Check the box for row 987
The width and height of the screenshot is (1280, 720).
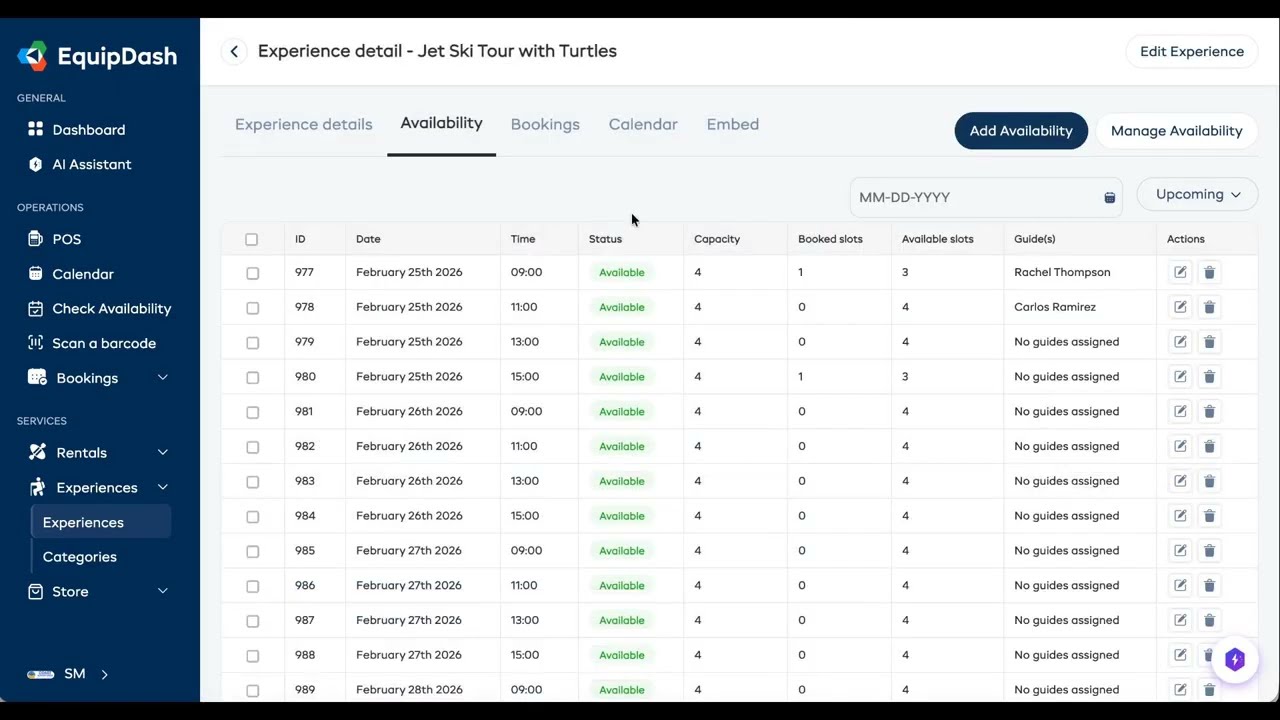(252, 621)
